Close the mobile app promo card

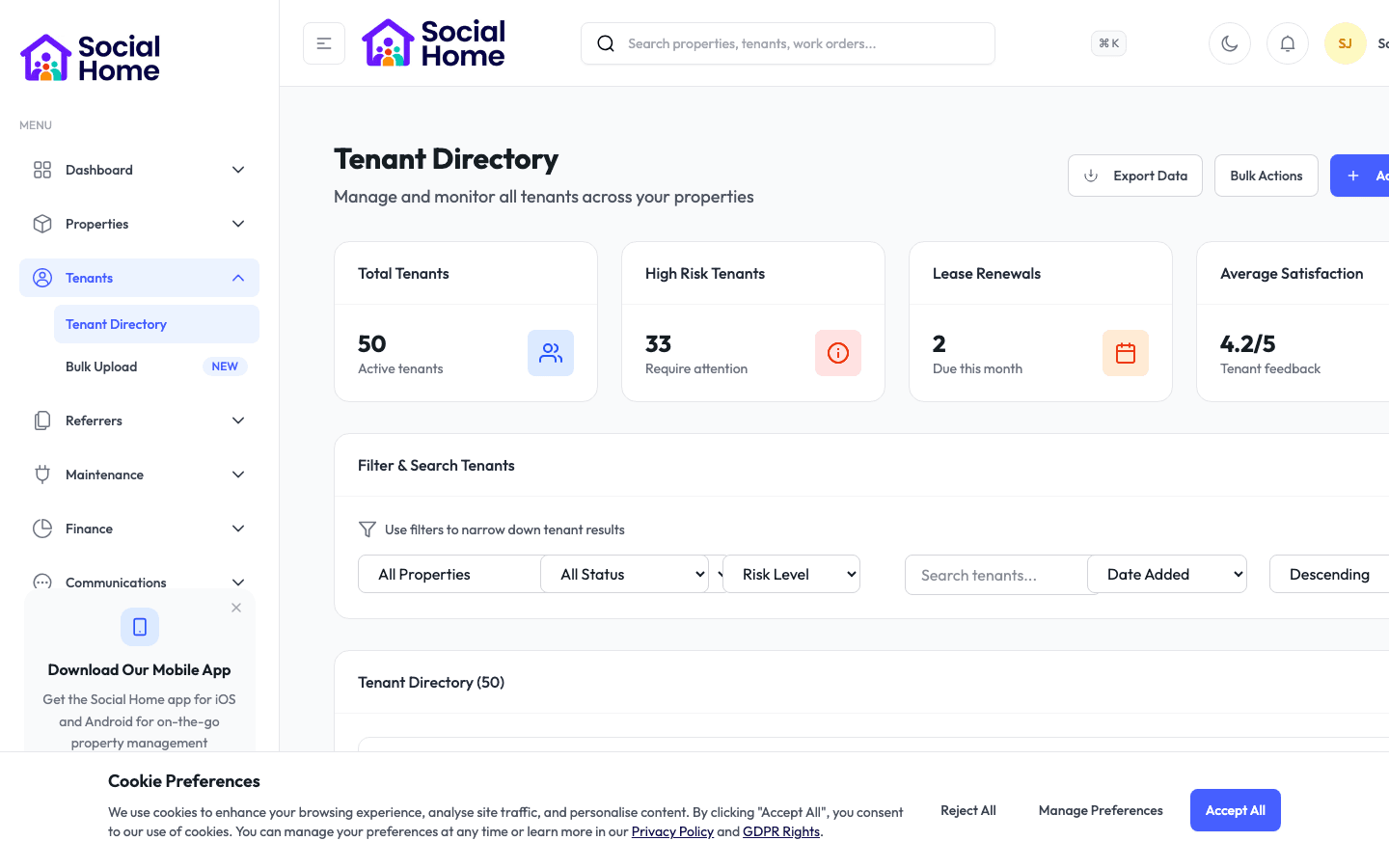(236, 608)
